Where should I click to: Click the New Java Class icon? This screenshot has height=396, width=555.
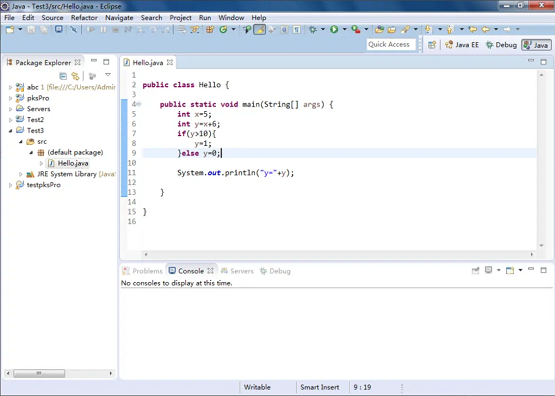coord(223,29)
